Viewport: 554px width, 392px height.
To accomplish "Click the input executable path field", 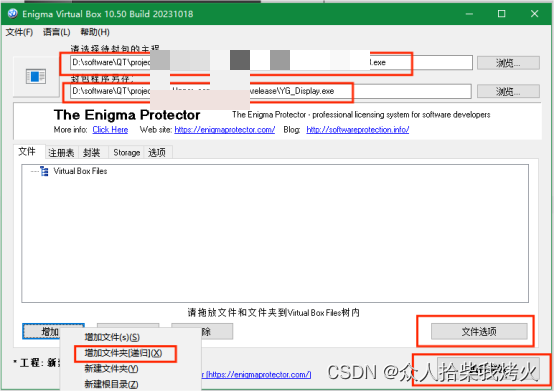I will [x=271, y=63].
